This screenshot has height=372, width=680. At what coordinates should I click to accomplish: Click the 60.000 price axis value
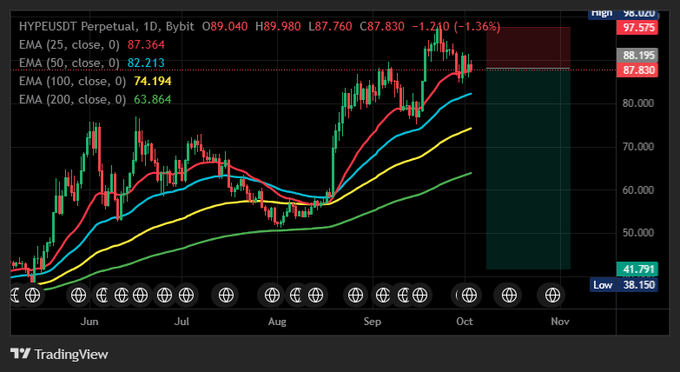pyautogui.click(x=639, y=190)
